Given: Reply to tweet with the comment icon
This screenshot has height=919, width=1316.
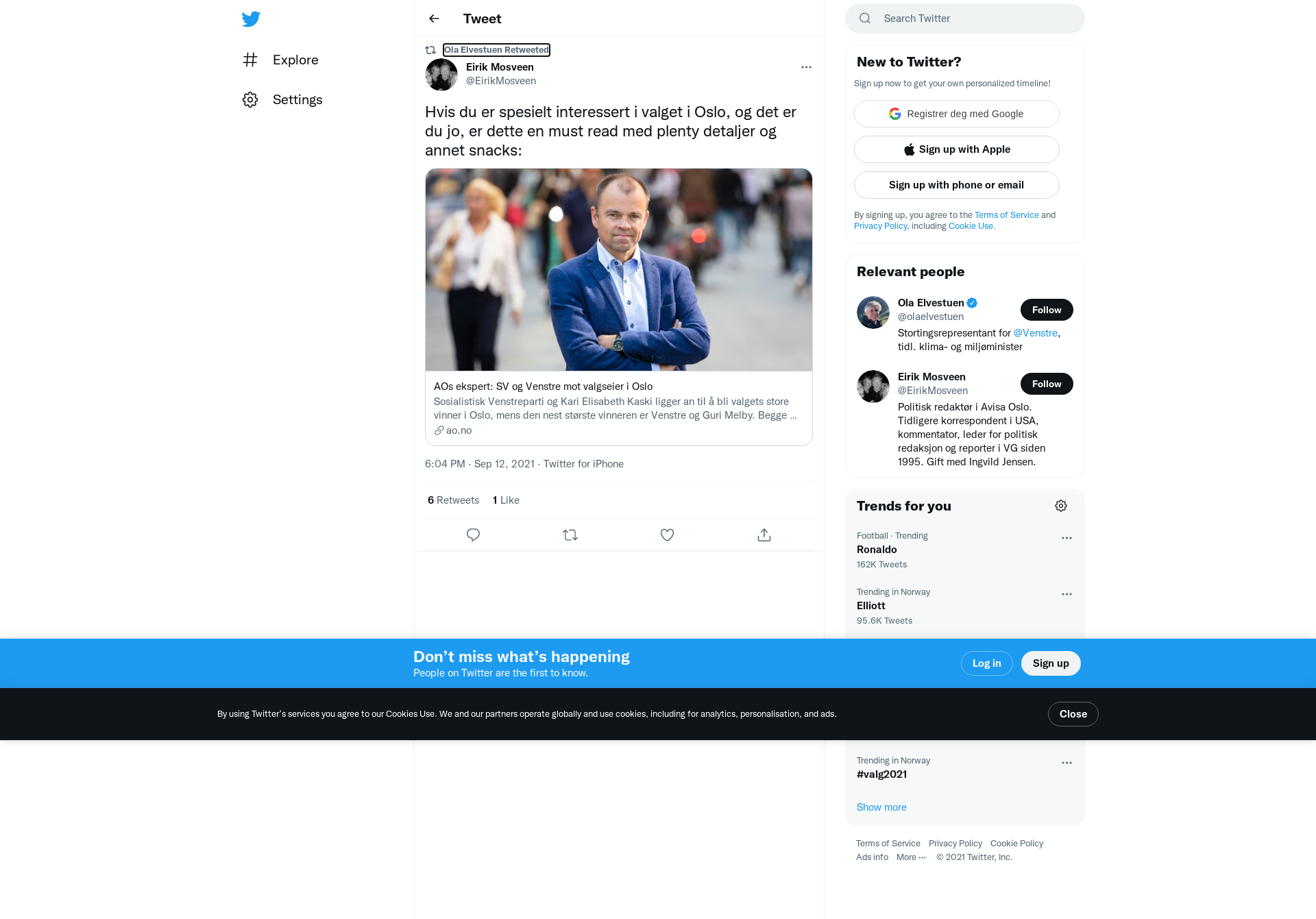Looking at the screenshot, I should (473, 535).
